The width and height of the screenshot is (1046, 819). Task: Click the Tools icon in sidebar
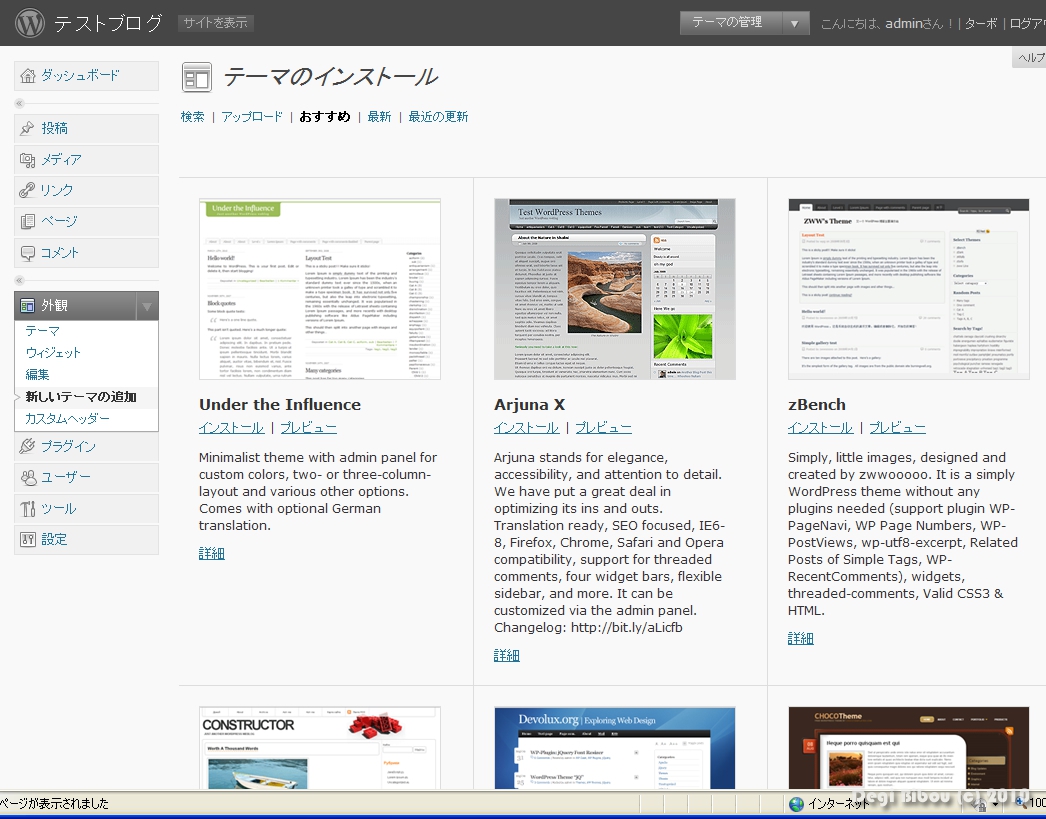[x=27, y=509]
